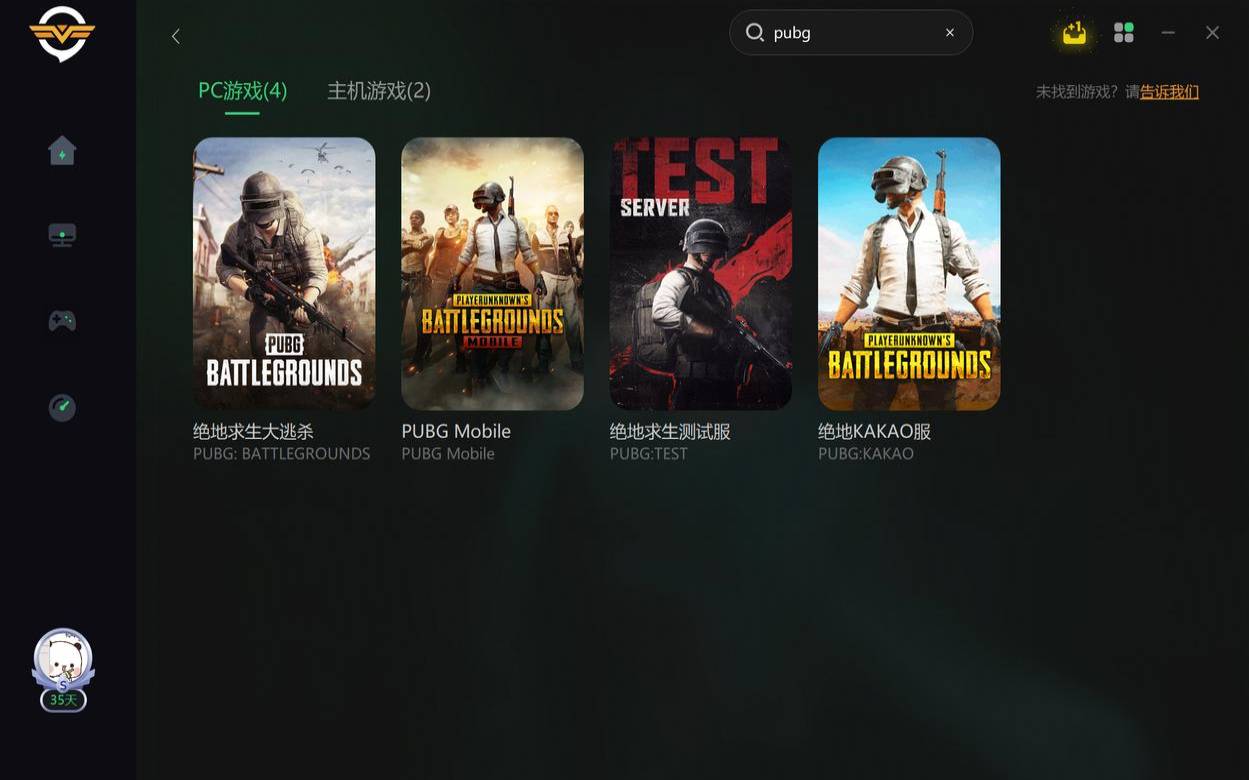Viewport: 1249px width, 780px height.
Task: Click the subtitle PUBG:KAKAO
Action: (x=866, y=454)
